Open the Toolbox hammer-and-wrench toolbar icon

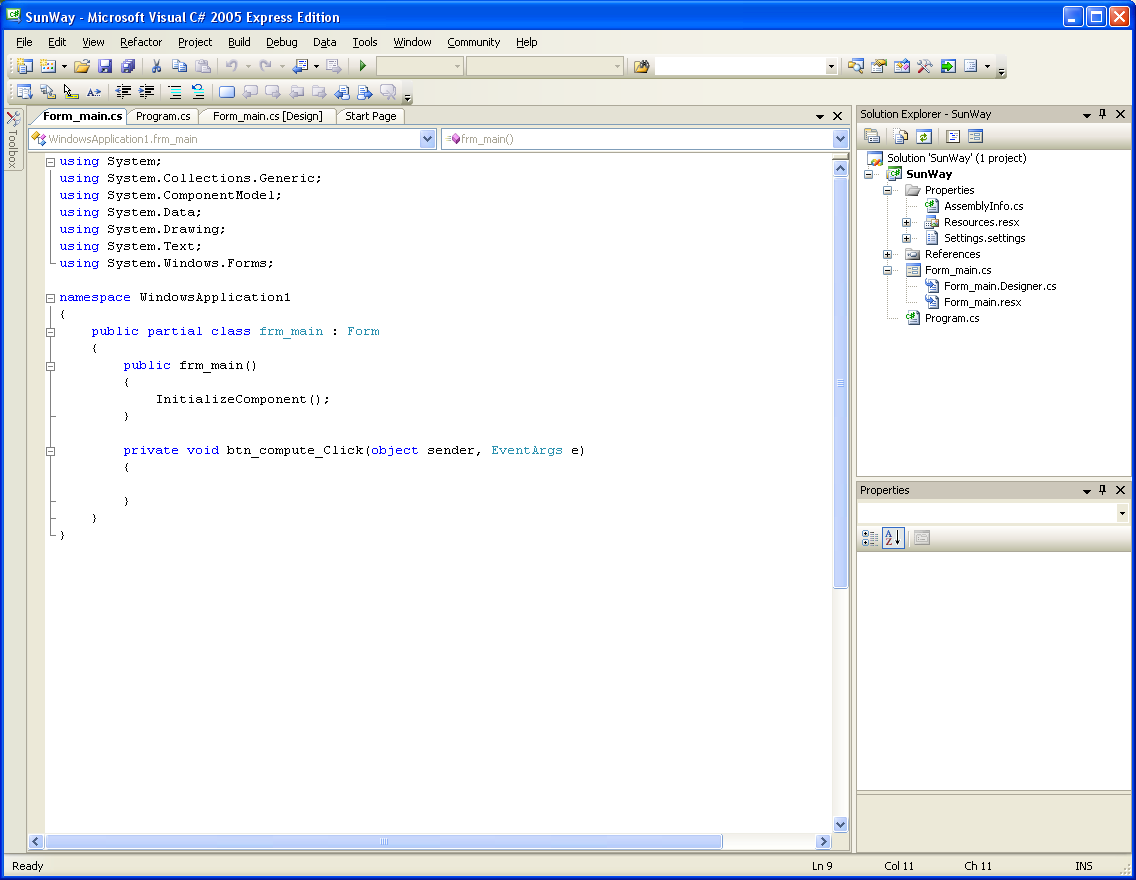[x=924, y=67]
